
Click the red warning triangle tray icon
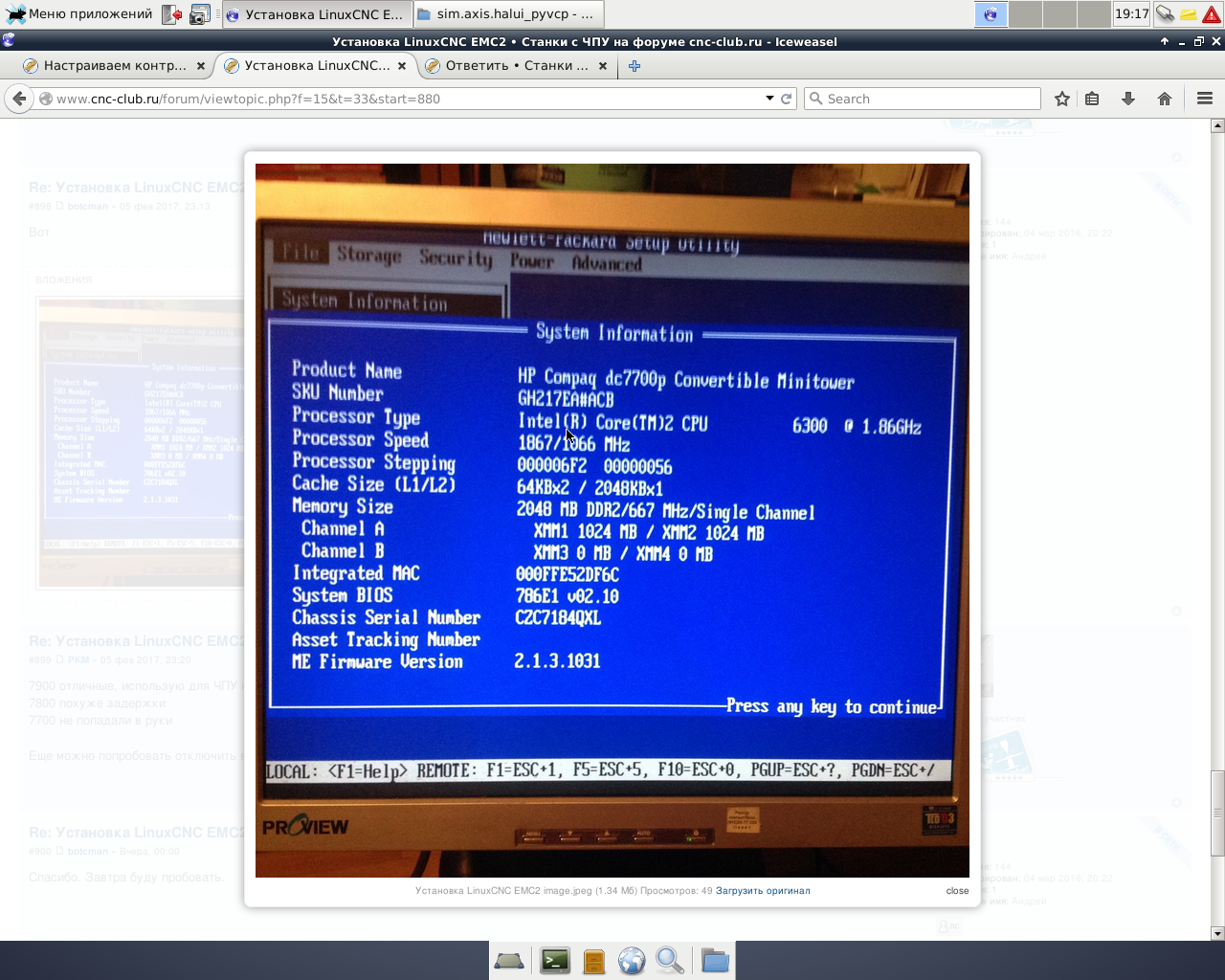click(x=1212, y=14)
